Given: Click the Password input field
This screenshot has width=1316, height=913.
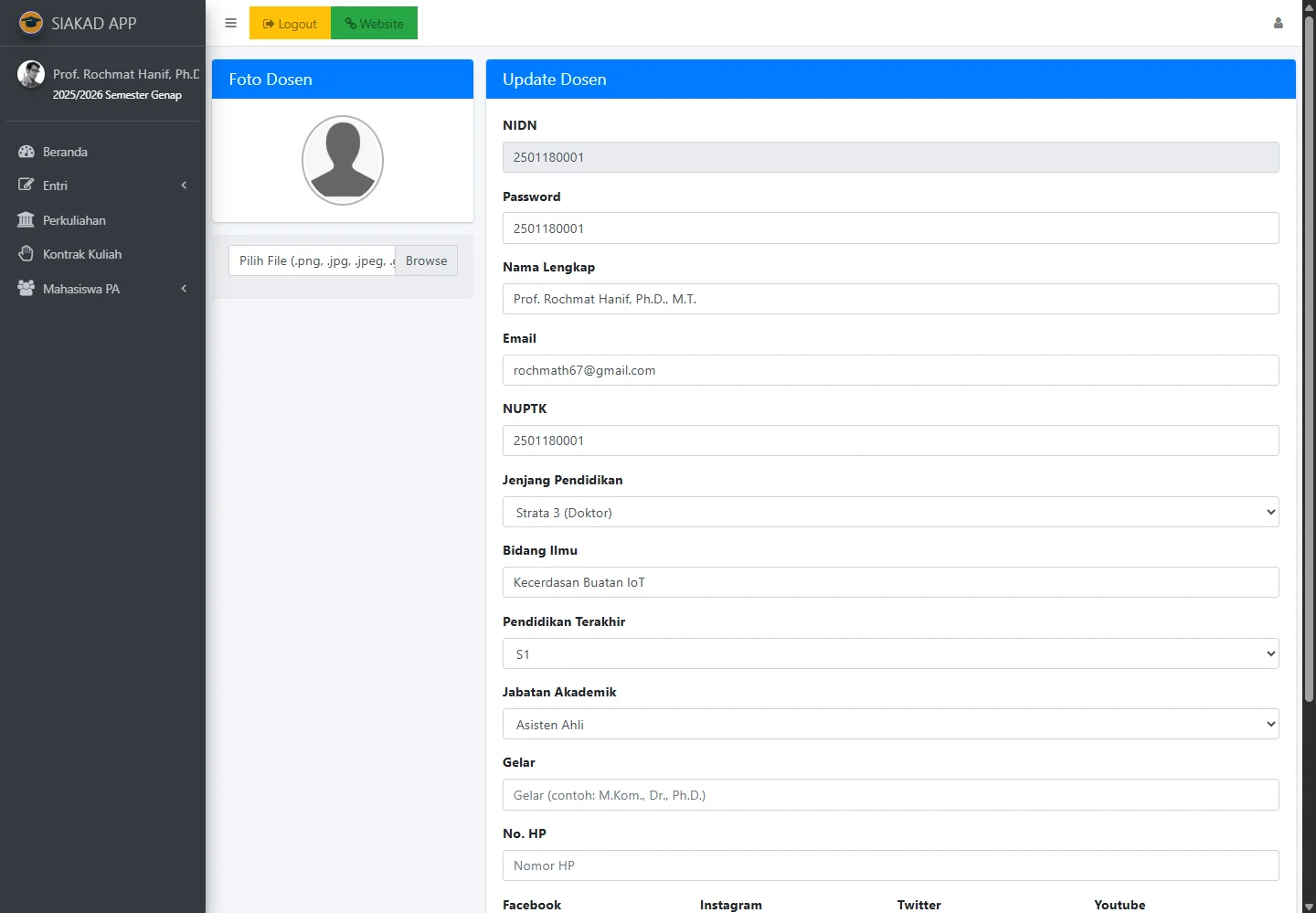Looking at the screenshot, I should click(890, 228).
